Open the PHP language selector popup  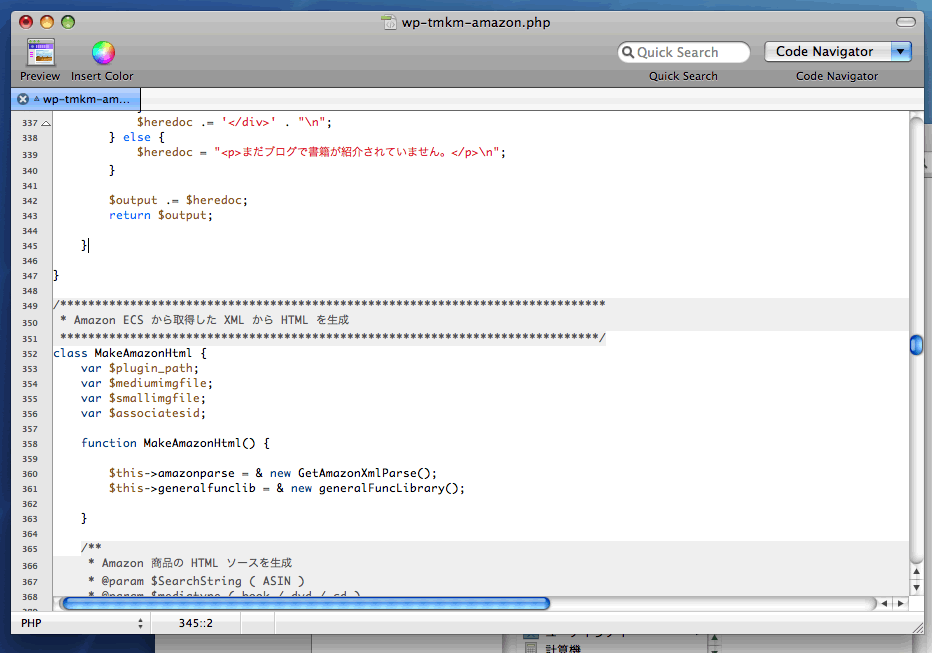point(80,623)
